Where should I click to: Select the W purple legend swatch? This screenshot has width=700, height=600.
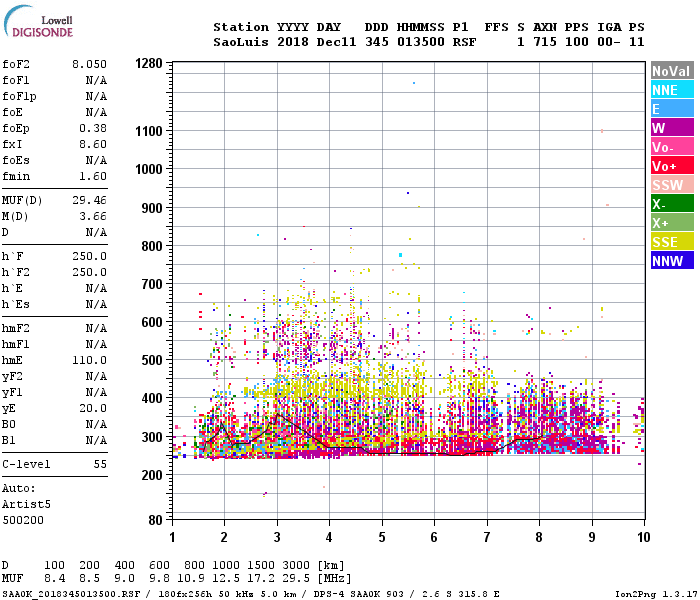(672, 128)
